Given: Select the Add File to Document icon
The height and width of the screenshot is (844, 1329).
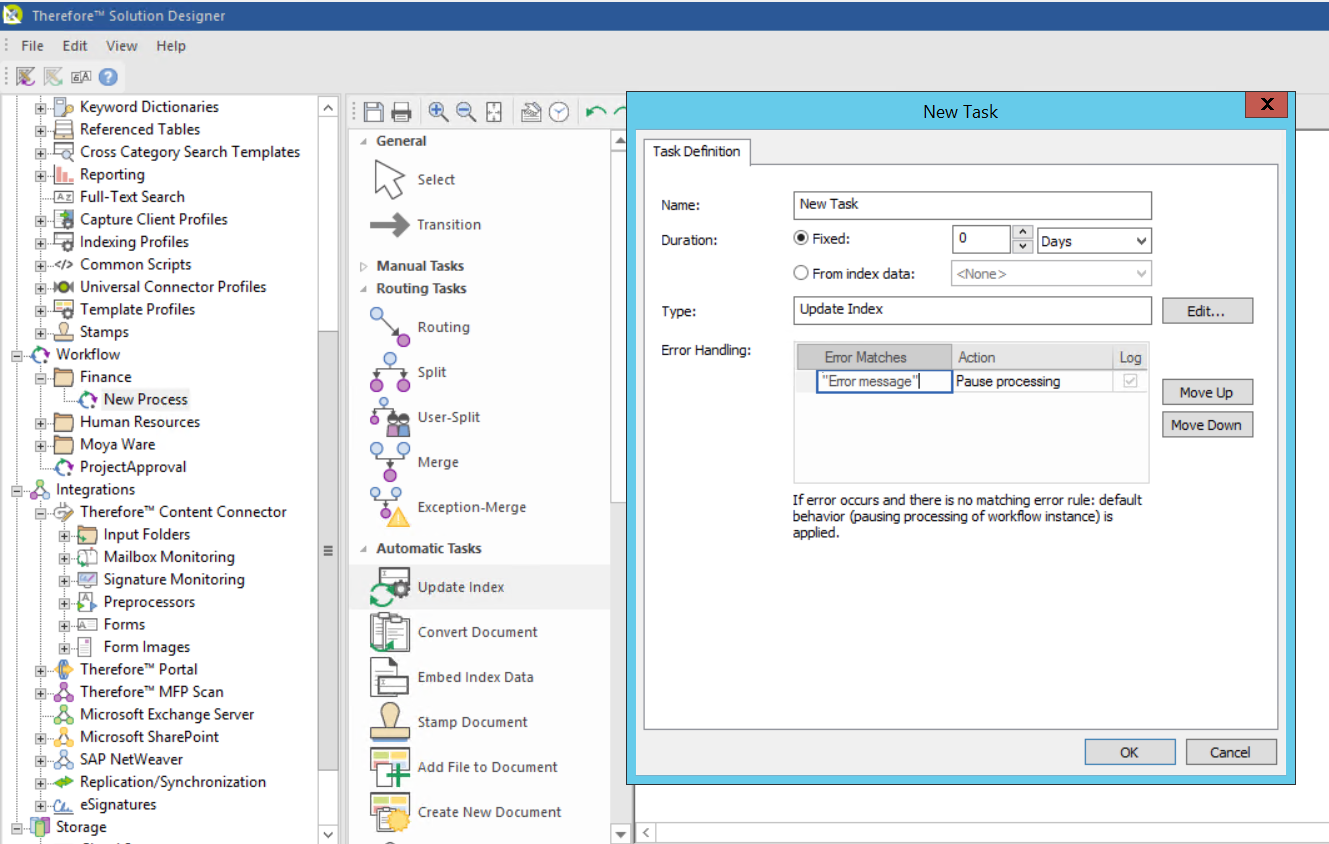Looking at the screenshot, I should (390, 767).
